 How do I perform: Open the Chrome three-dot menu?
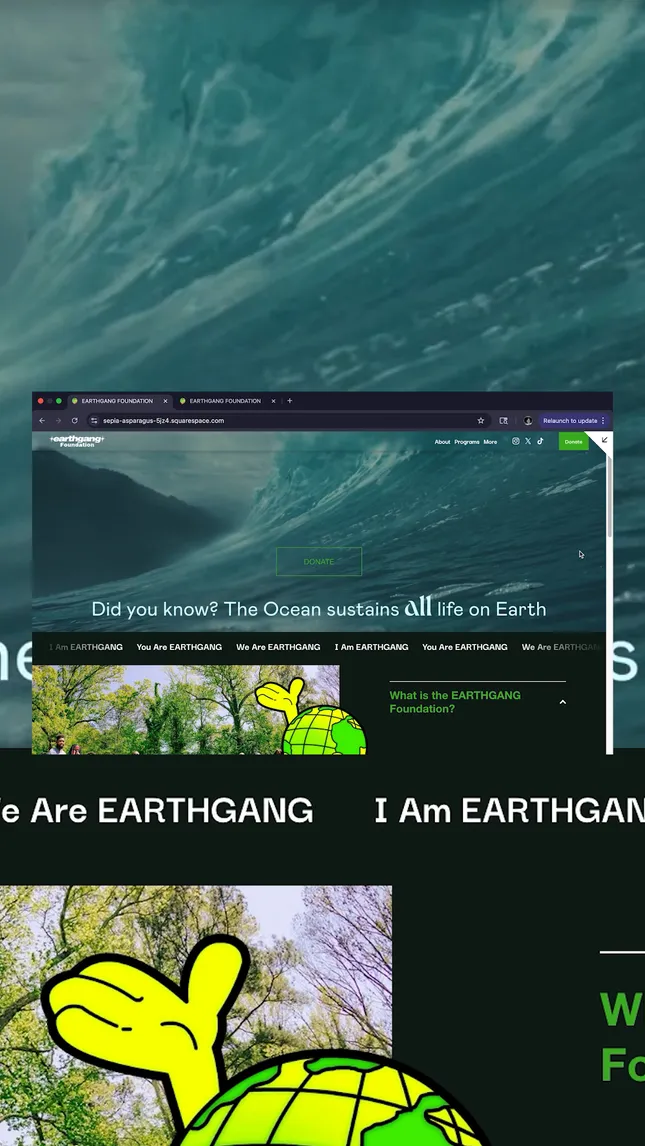click(603, 421)
